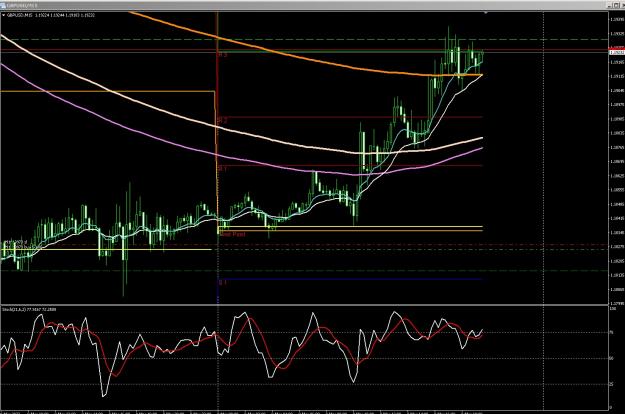Minimize the GBPUSD chart window
Screen dimensions: 625x414
(609, 6)
